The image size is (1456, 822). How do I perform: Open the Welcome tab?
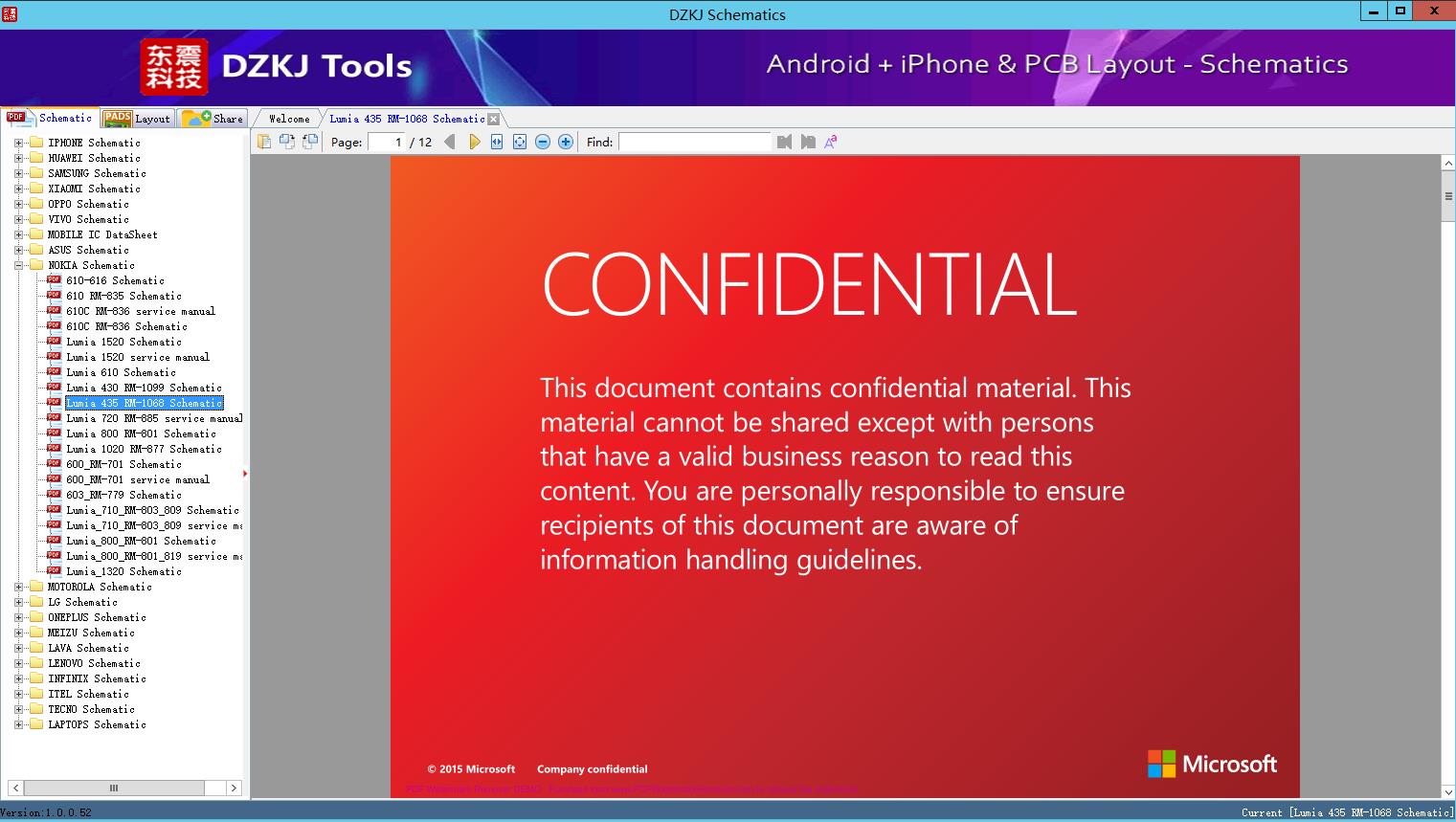(x=289, y=119)
